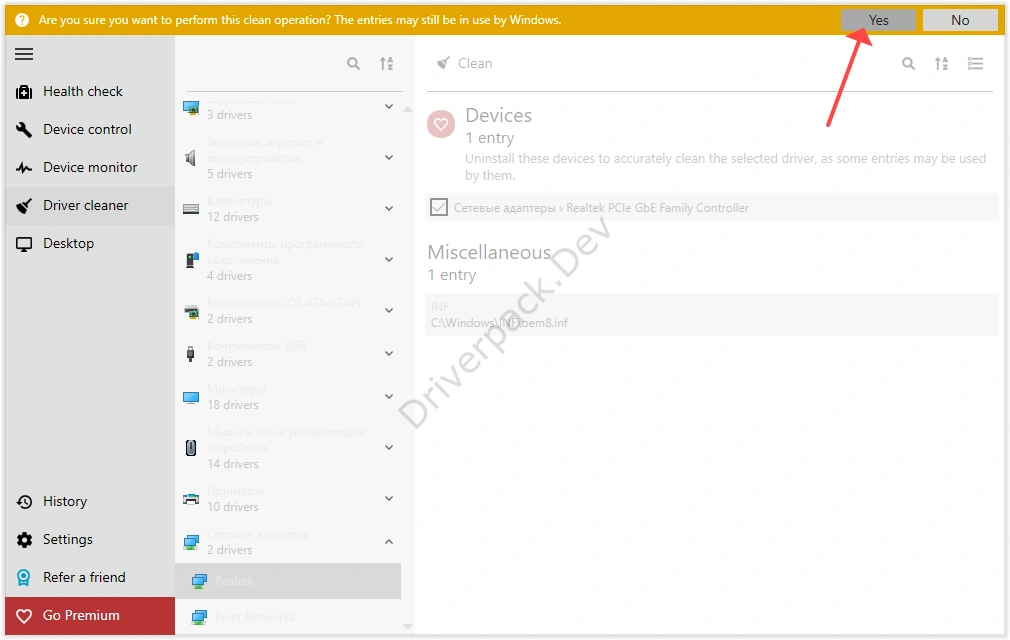Screen dimensions: 1010x640
Task: Expand the 5 drivers sound category
Action: 389,157
